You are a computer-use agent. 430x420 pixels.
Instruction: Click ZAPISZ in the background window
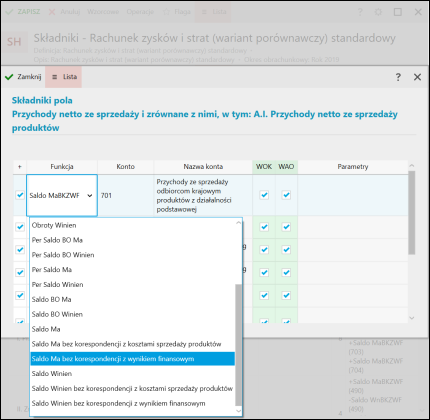click(x=23, y=12)
